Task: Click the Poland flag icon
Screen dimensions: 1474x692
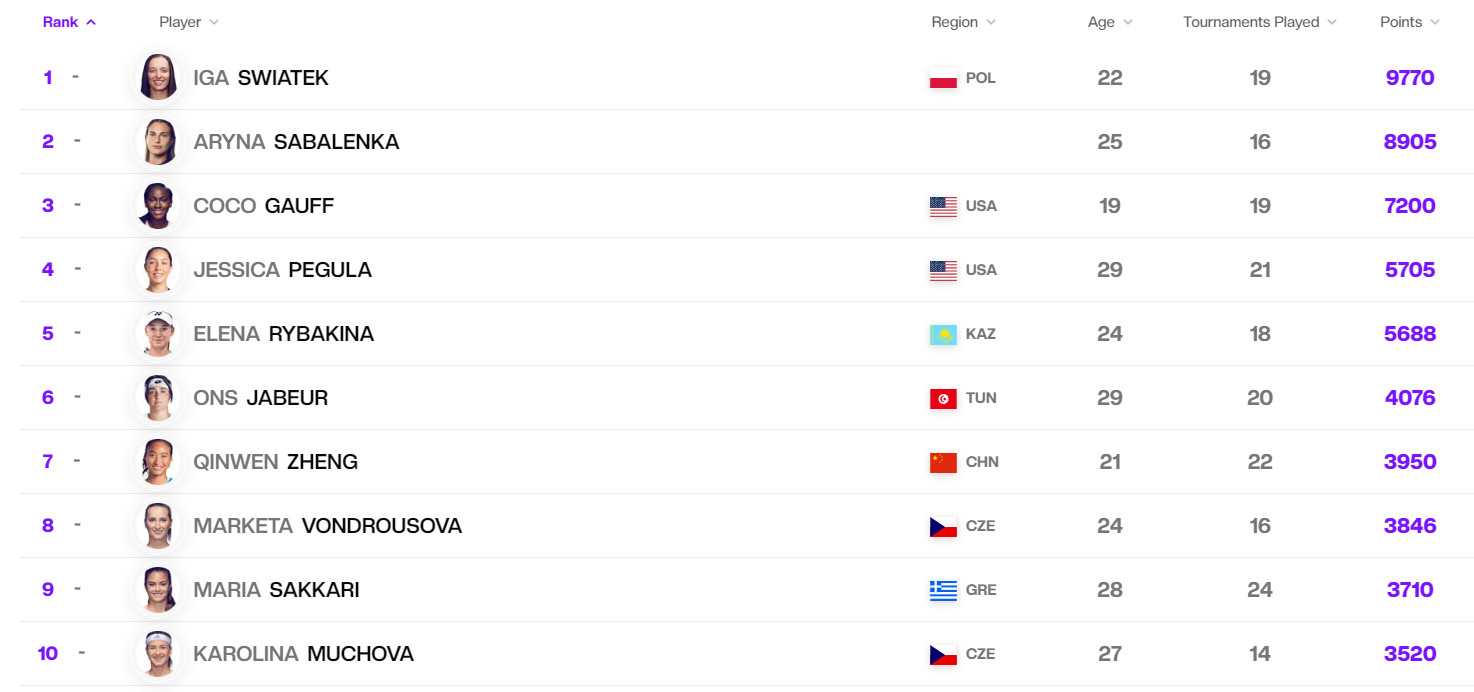Action: click(943, 78)
